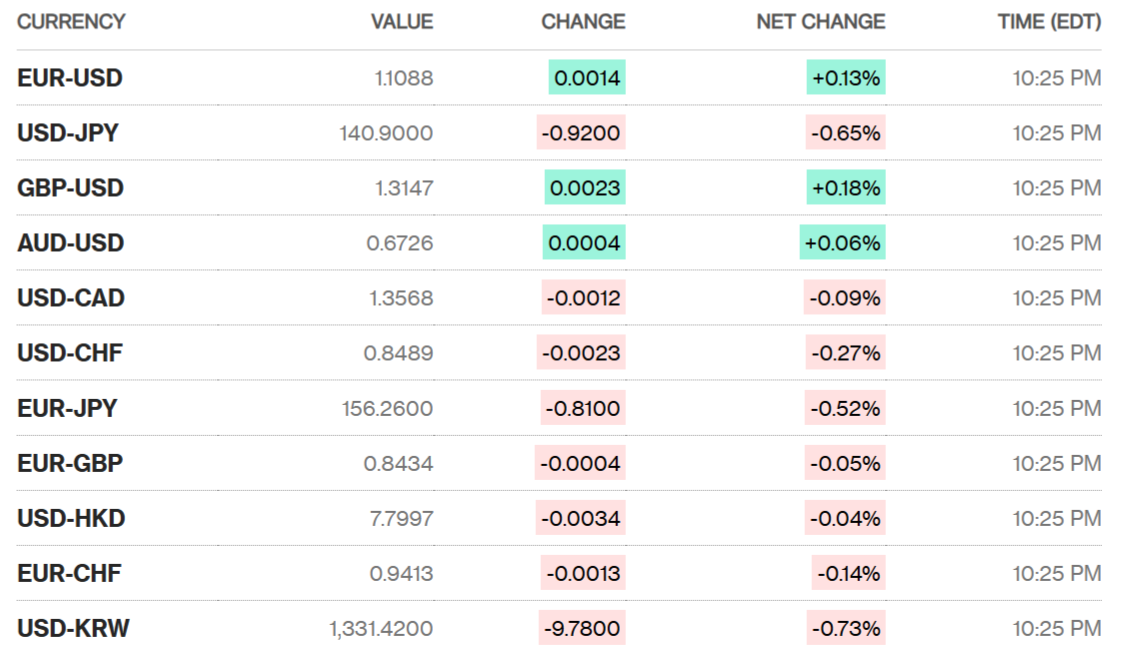Open EUR-JPY cross rate
The width and height of the screenshot is (1123, 649).
click(67, 408)
